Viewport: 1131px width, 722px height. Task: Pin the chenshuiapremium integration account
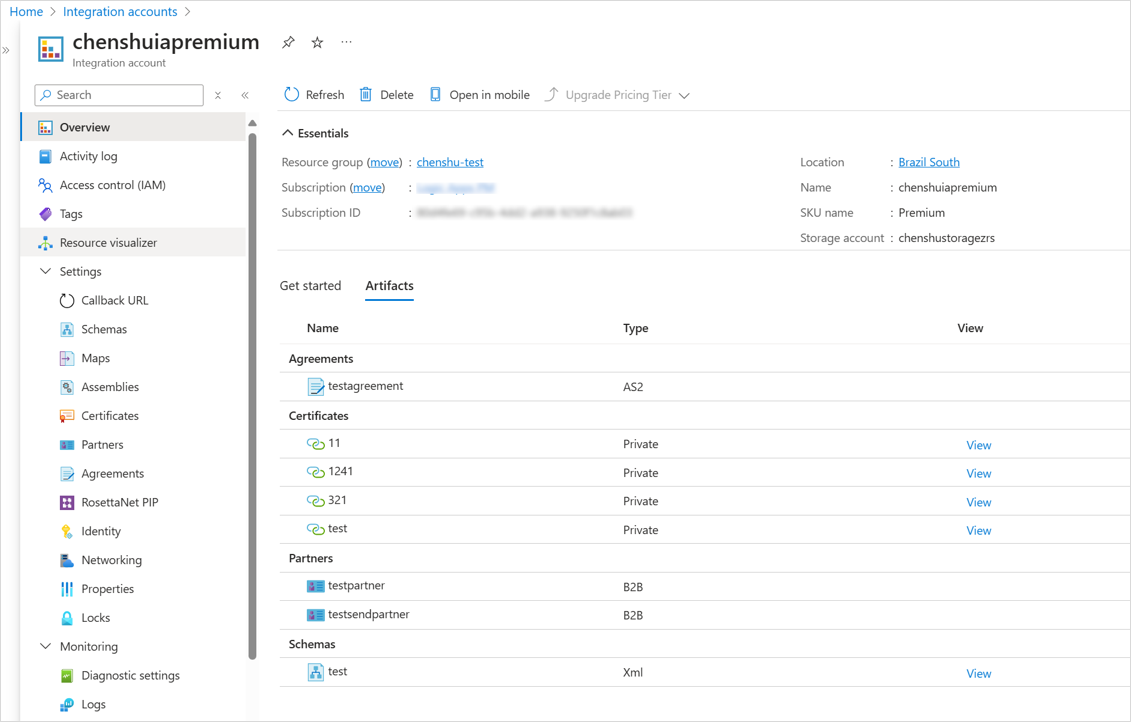click(288, 42)
